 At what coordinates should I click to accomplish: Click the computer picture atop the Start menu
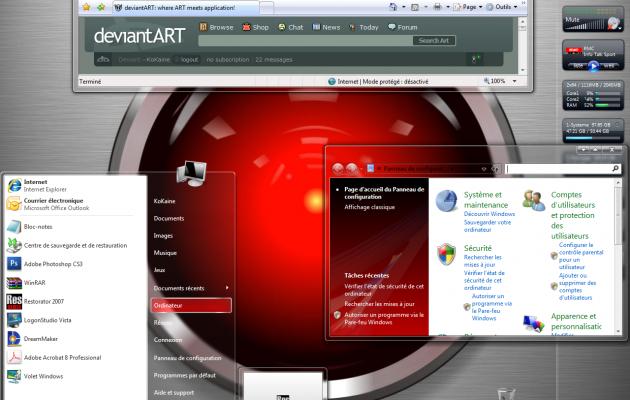192,173
